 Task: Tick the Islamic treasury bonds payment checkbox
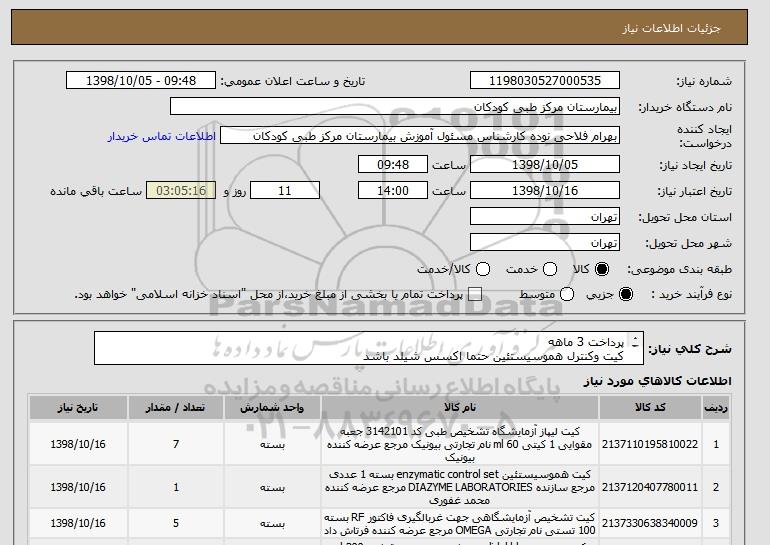point(475,294)
